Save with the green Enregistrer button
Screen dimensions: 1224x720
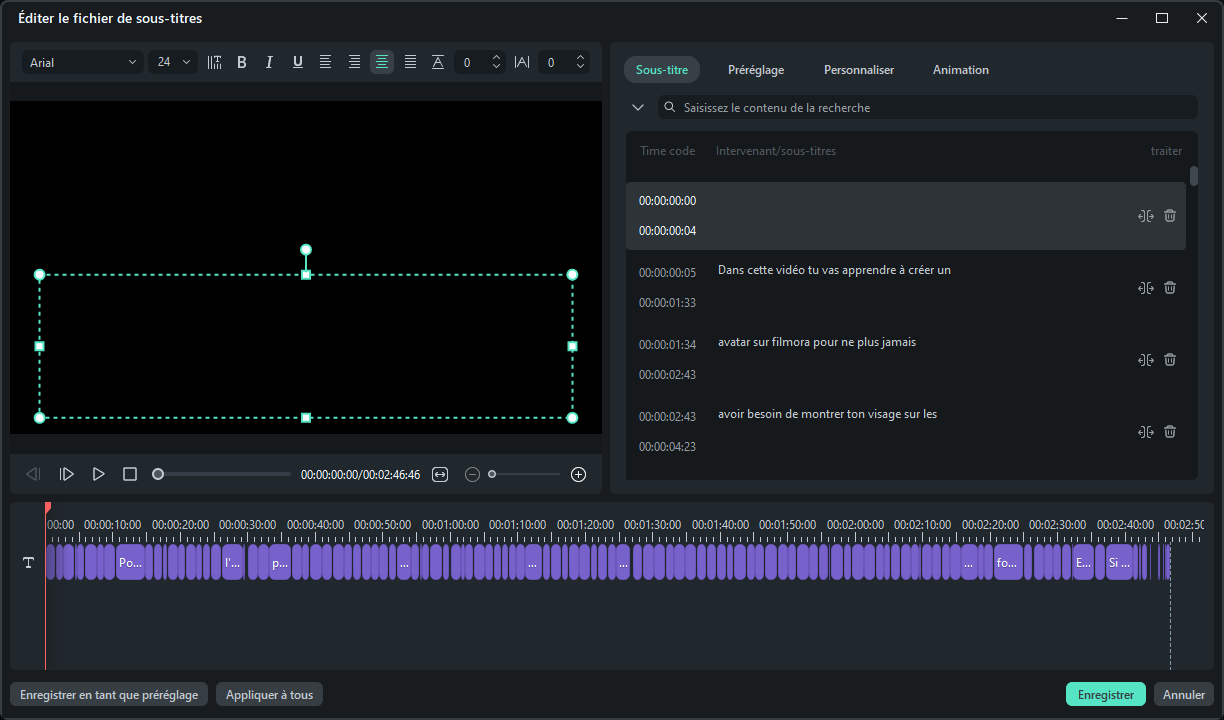[1106, 695]
